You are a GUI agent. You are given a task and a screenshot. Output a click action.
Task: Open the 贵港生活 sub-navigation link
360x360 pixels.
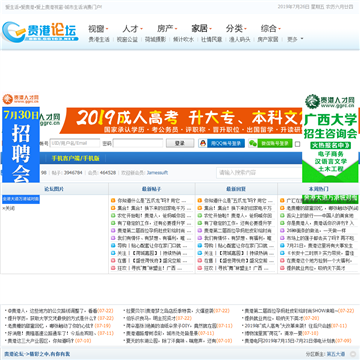(x=99, y=39)
